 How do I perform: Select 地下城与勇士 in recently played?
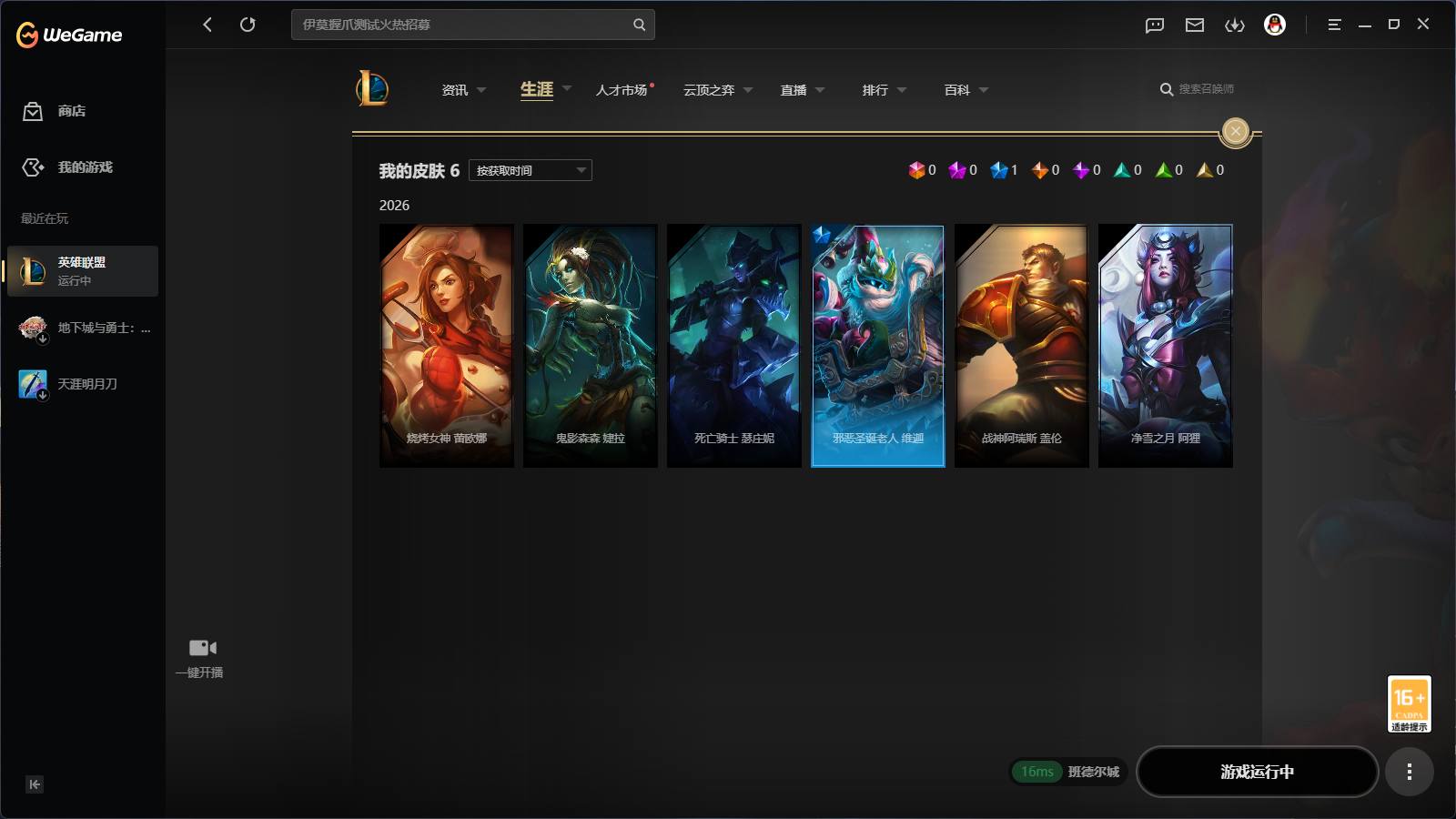point(83,328)
